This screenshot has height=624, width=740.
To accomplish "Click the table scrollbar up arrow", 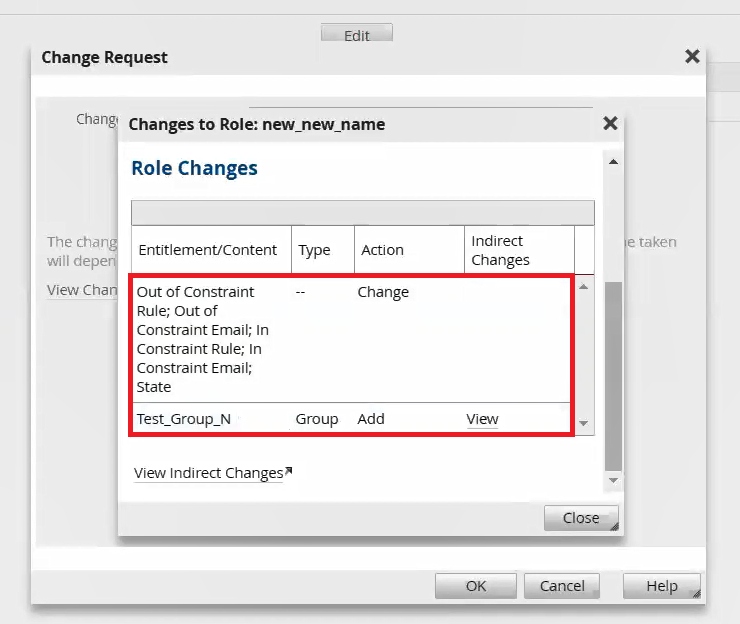I will (x=584, y=287).
